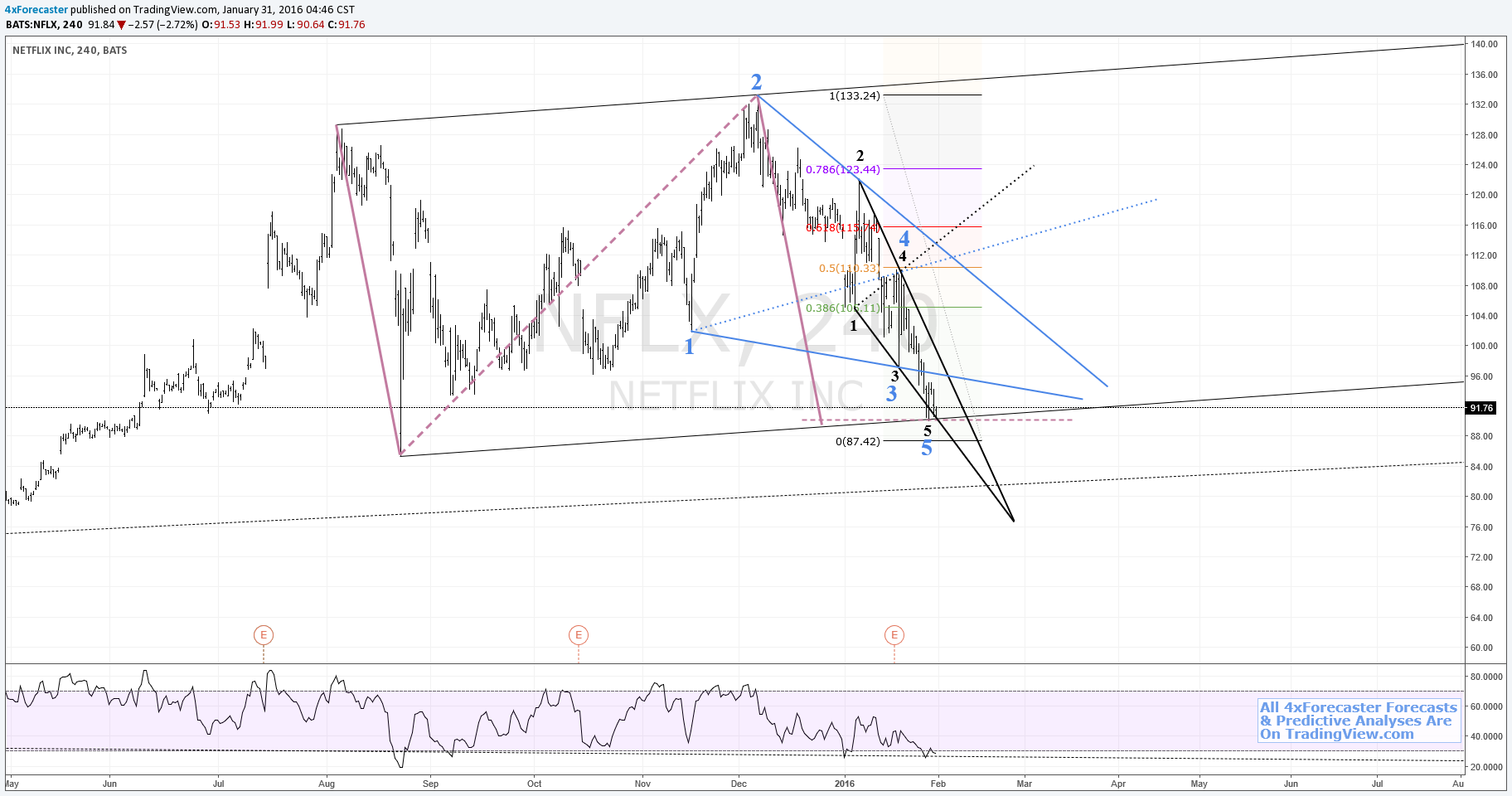Screen dimensions: 1512x796
Task: Click the Dec label on time axis
Action: 739,784
